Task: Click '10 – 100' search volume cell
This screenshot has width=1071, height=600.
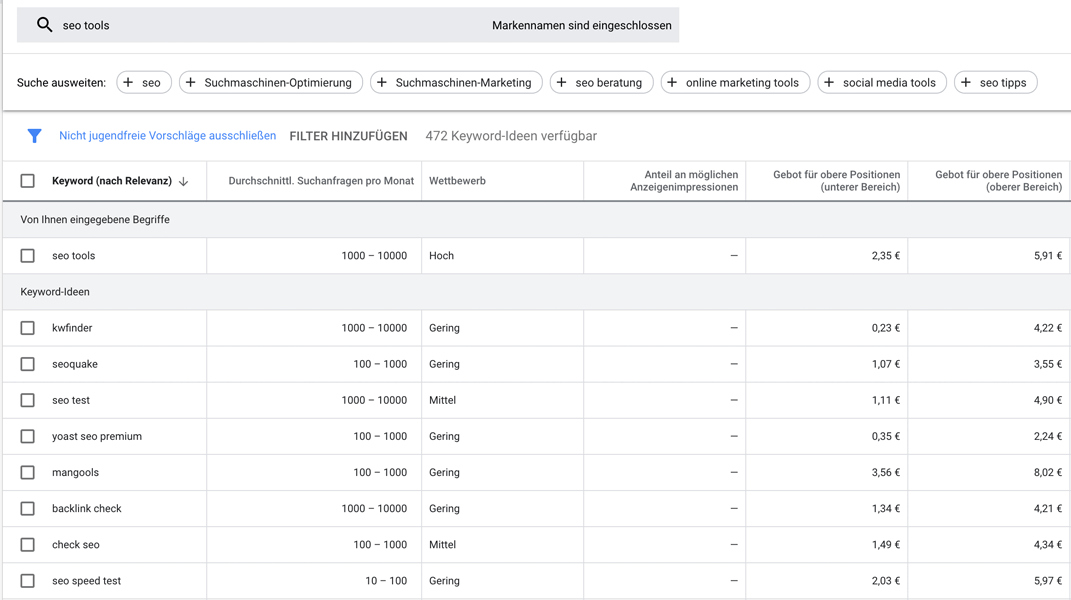Action: tap(386, 581)
